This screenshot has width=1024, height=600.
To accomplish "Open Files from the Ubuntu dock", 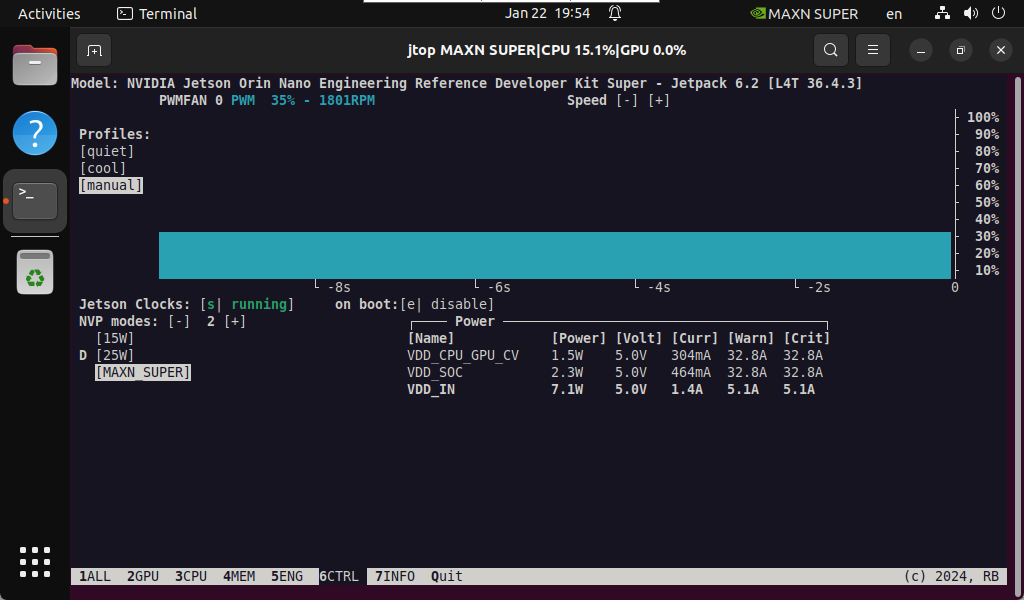I will coord(35,66).
